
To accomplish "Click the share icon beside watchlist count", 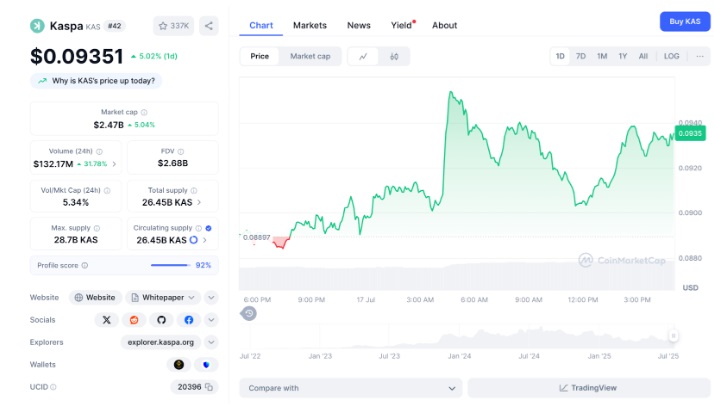I will click(x=208, y=26).
